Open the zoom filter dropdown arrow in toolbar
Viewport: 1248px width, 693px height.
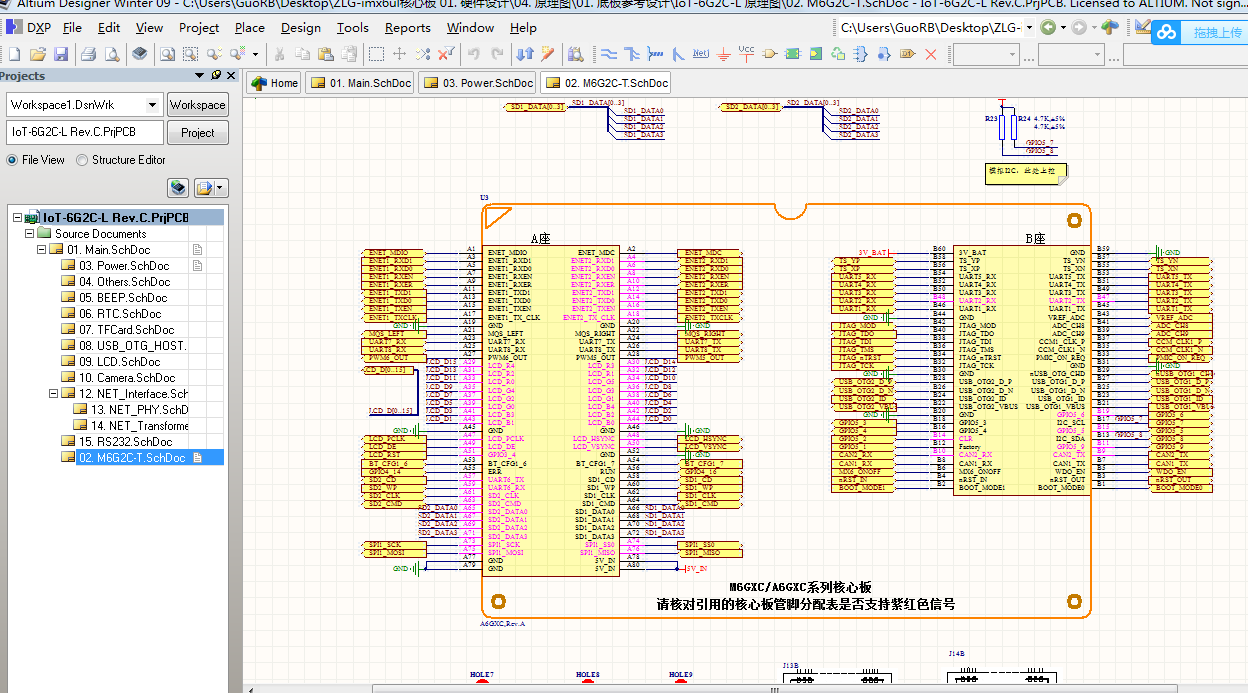[x=255, y=54]
